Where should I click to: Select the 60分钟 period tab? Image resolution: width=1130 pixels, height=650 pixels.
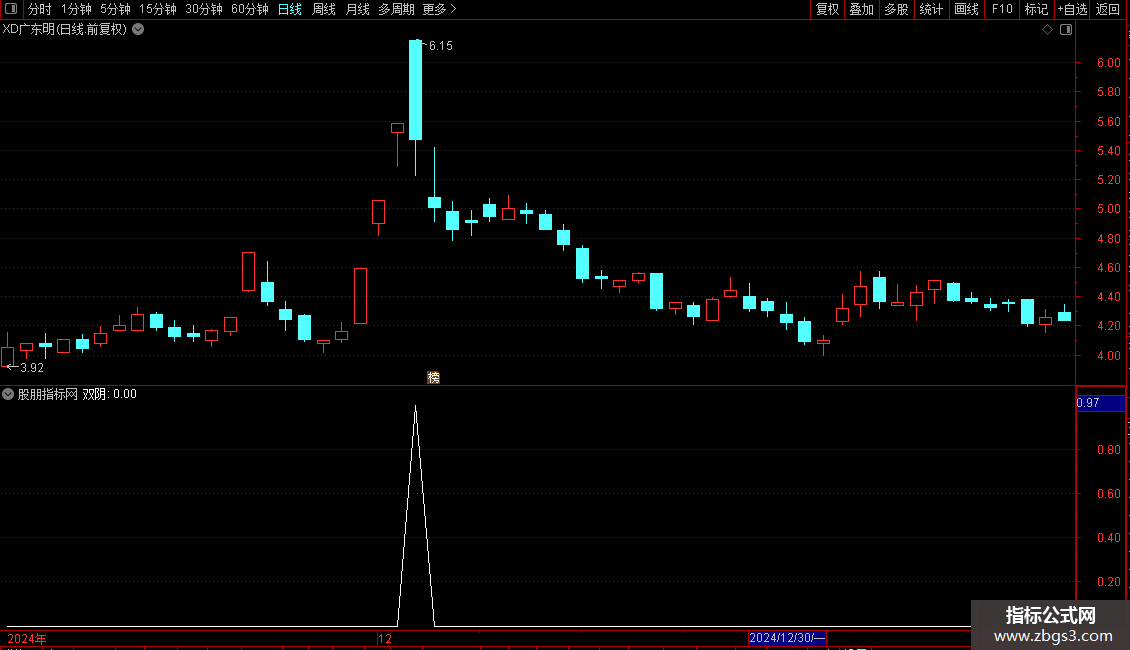[249, 9]
